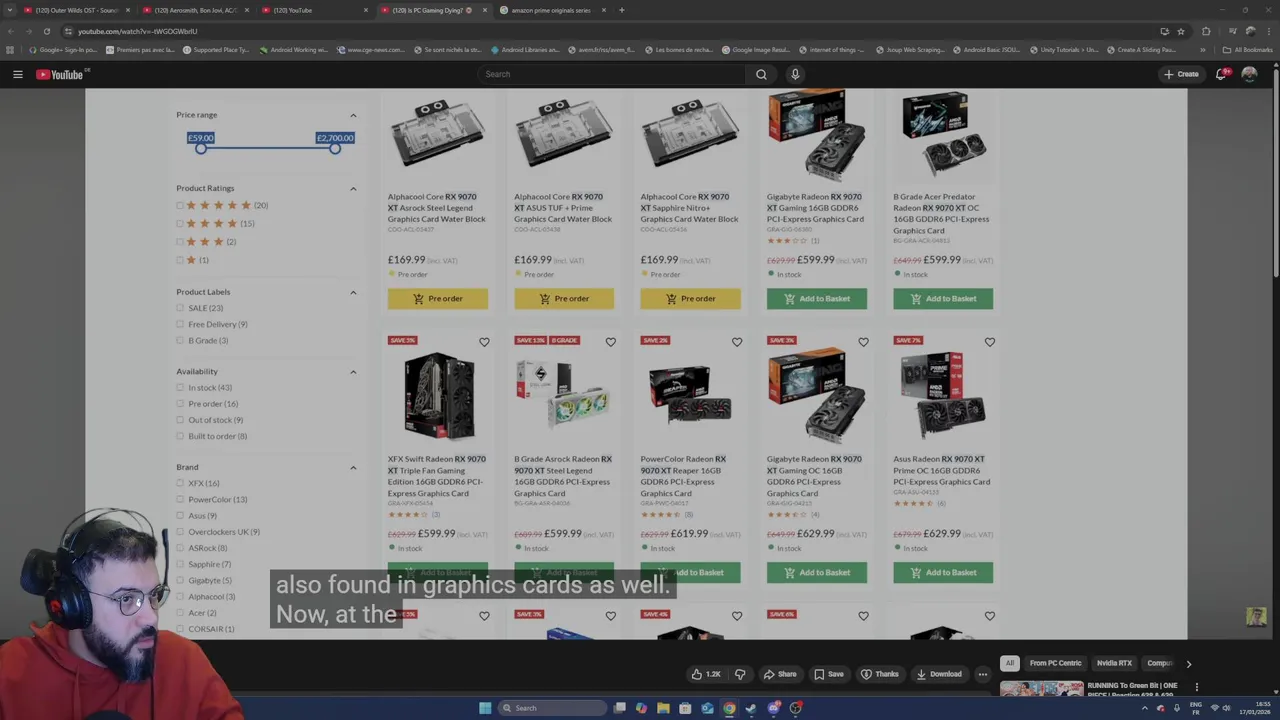The height and width of the screenshot is (720, 1280).
Task: Tick the Free Delivery (9) checkbox
Action: click(x=180, y=324)
